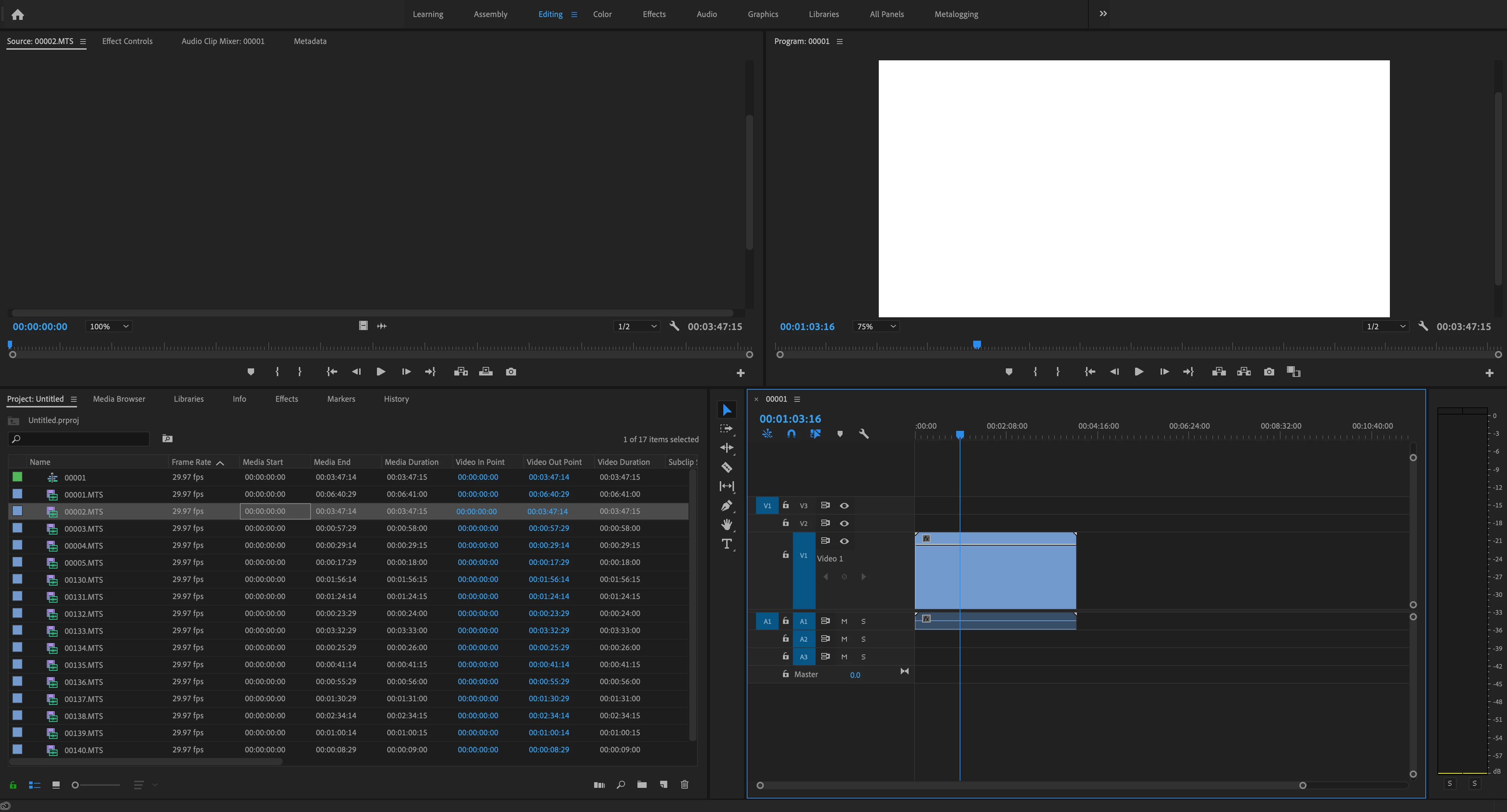This screenshot has height=812, width=1507.
Task: Mute audio track A2
Action: [844, 639]
